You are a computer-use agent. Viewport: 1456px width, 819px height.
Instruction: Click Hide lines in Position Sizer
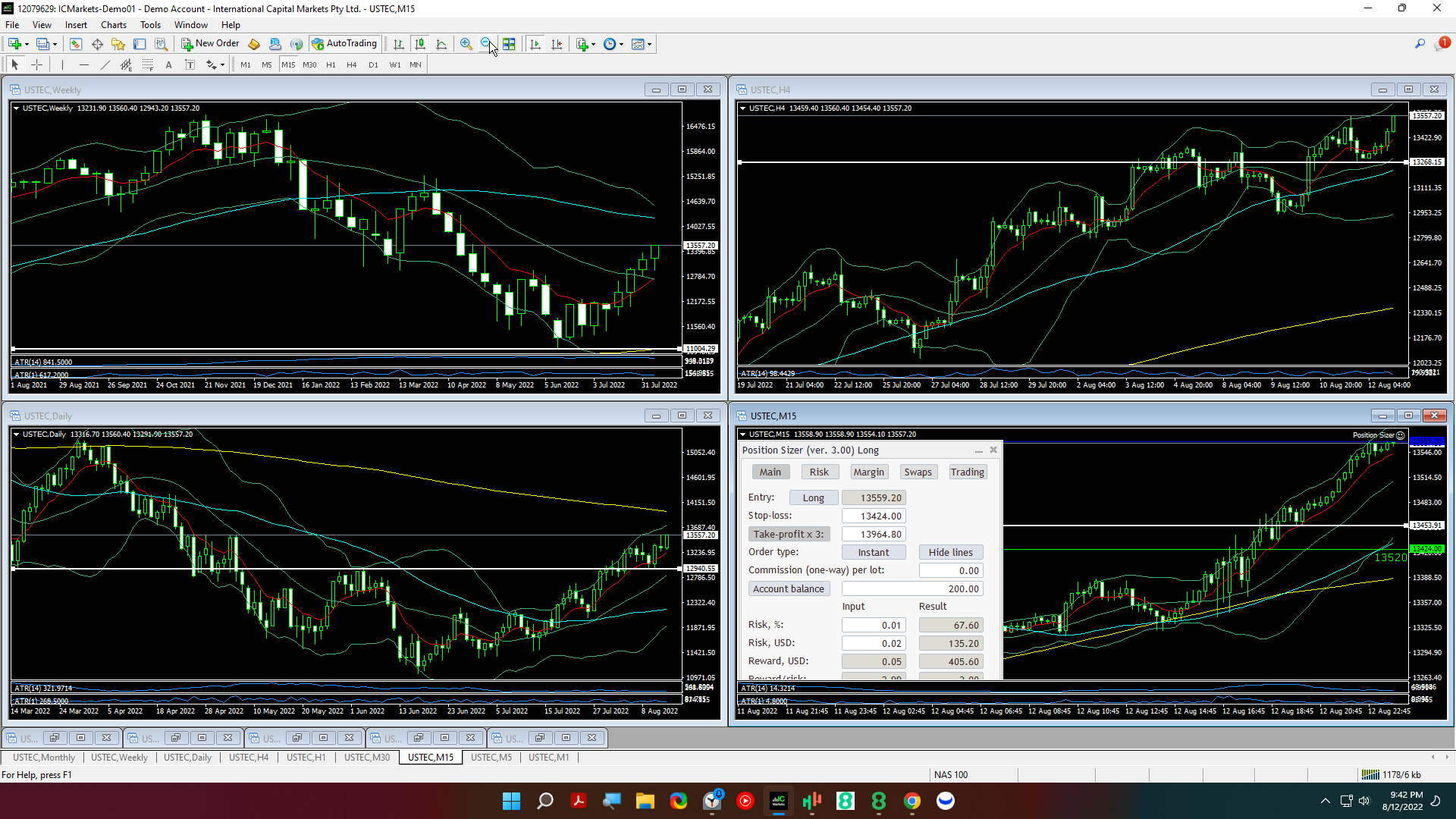pos(950,552)
